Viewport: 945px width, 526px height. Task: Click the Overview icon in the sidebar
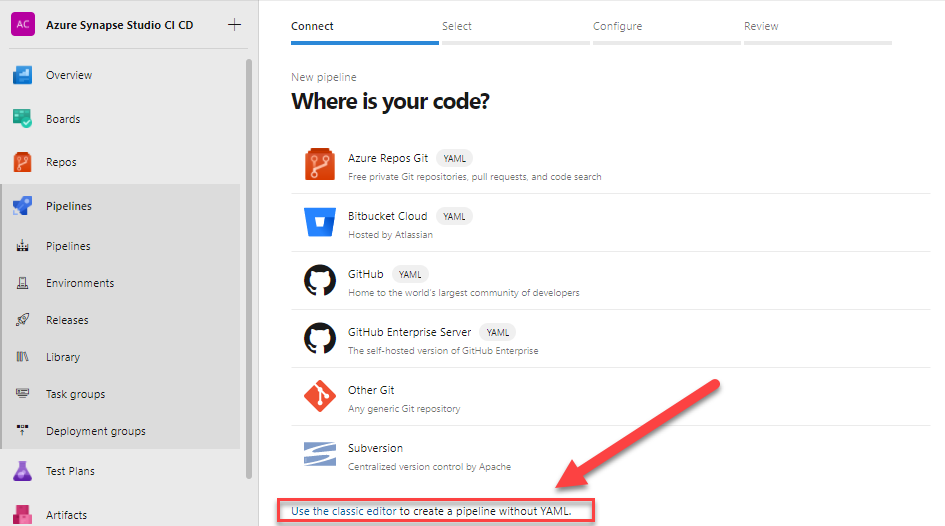click(x=22, y=75)
